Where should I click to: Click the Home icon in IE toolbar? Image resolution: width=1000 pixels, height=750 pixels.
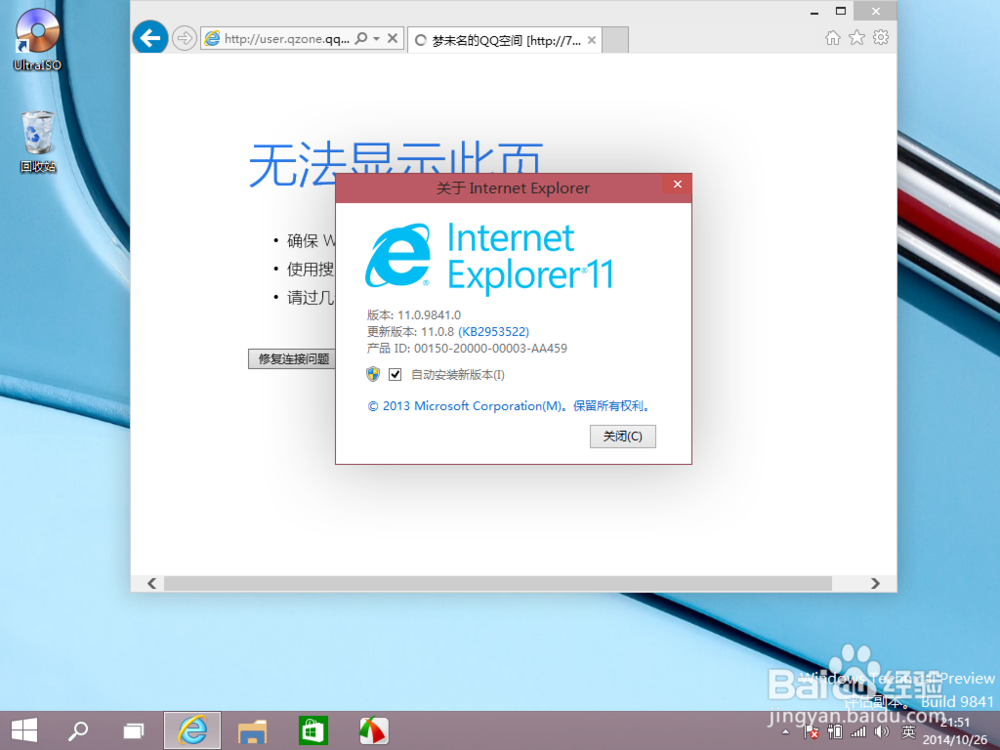833,35
